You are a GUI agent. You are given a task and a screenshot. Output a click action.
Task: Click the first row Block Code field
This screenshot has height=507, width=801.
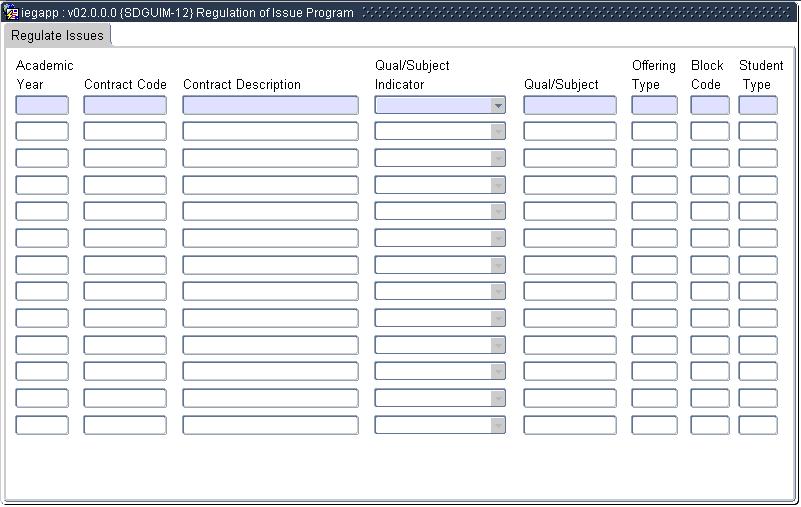click(x=710, y=105)
